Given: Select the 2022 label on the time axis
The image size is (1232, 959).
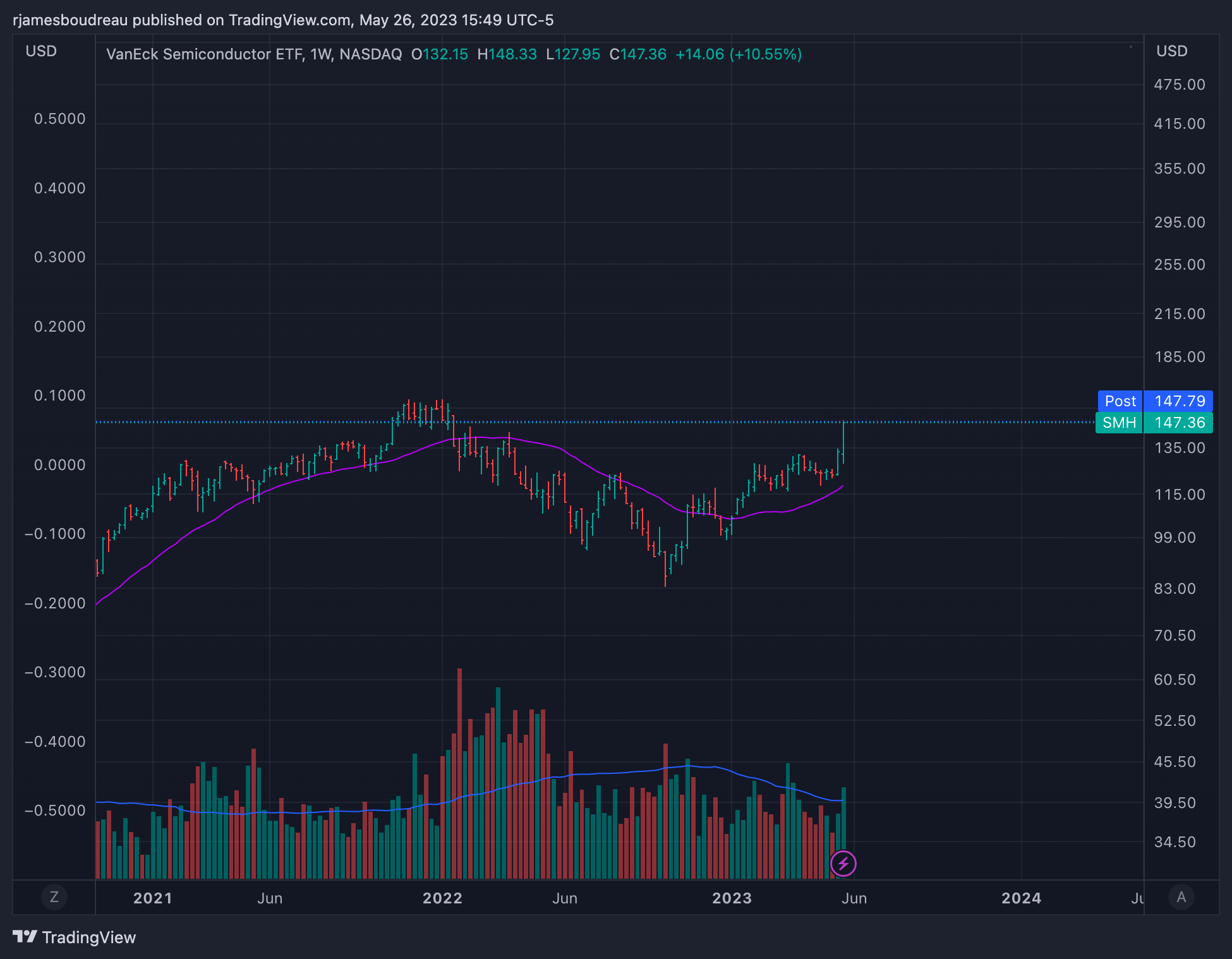Looking at the screenshot, I should pyautogui.click(x=442, y=898).
